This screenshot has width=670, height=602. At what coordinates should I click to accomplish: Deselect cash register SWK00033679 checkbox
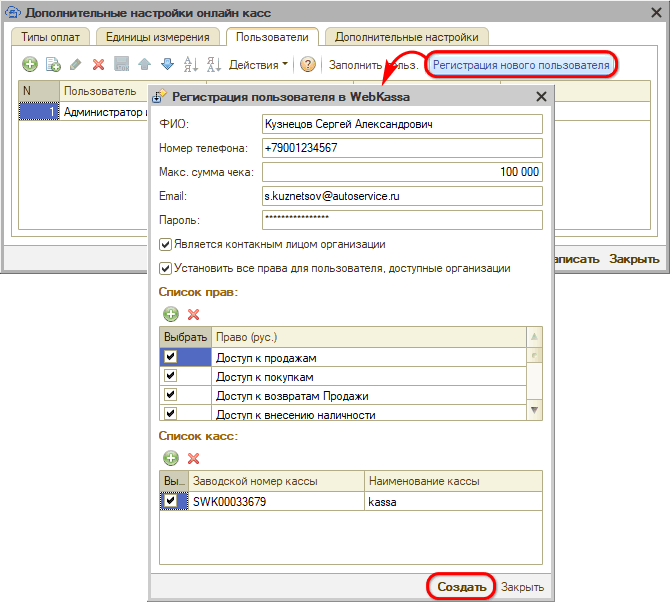171,500
